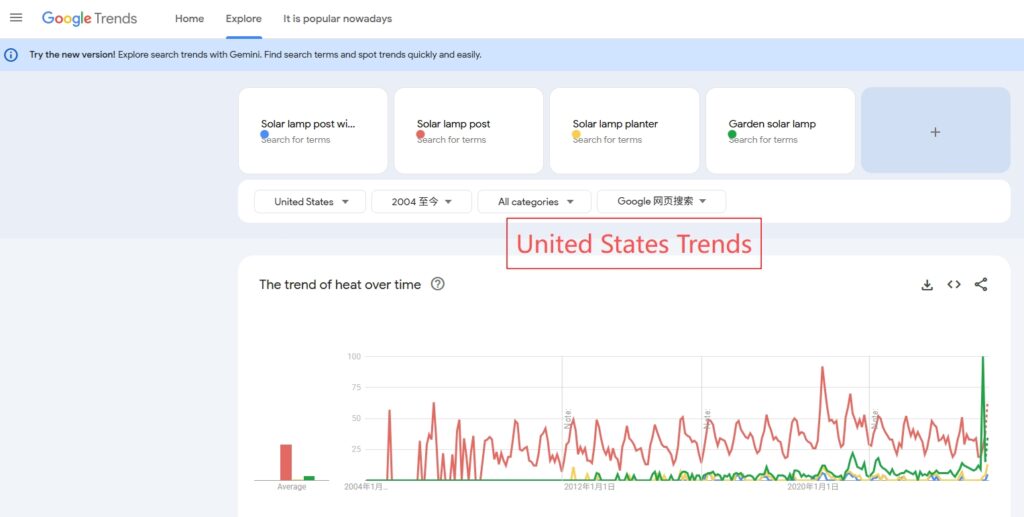1024x517 pixels.
Task: Open the Google search type dropdown
Action: point(661,202)
